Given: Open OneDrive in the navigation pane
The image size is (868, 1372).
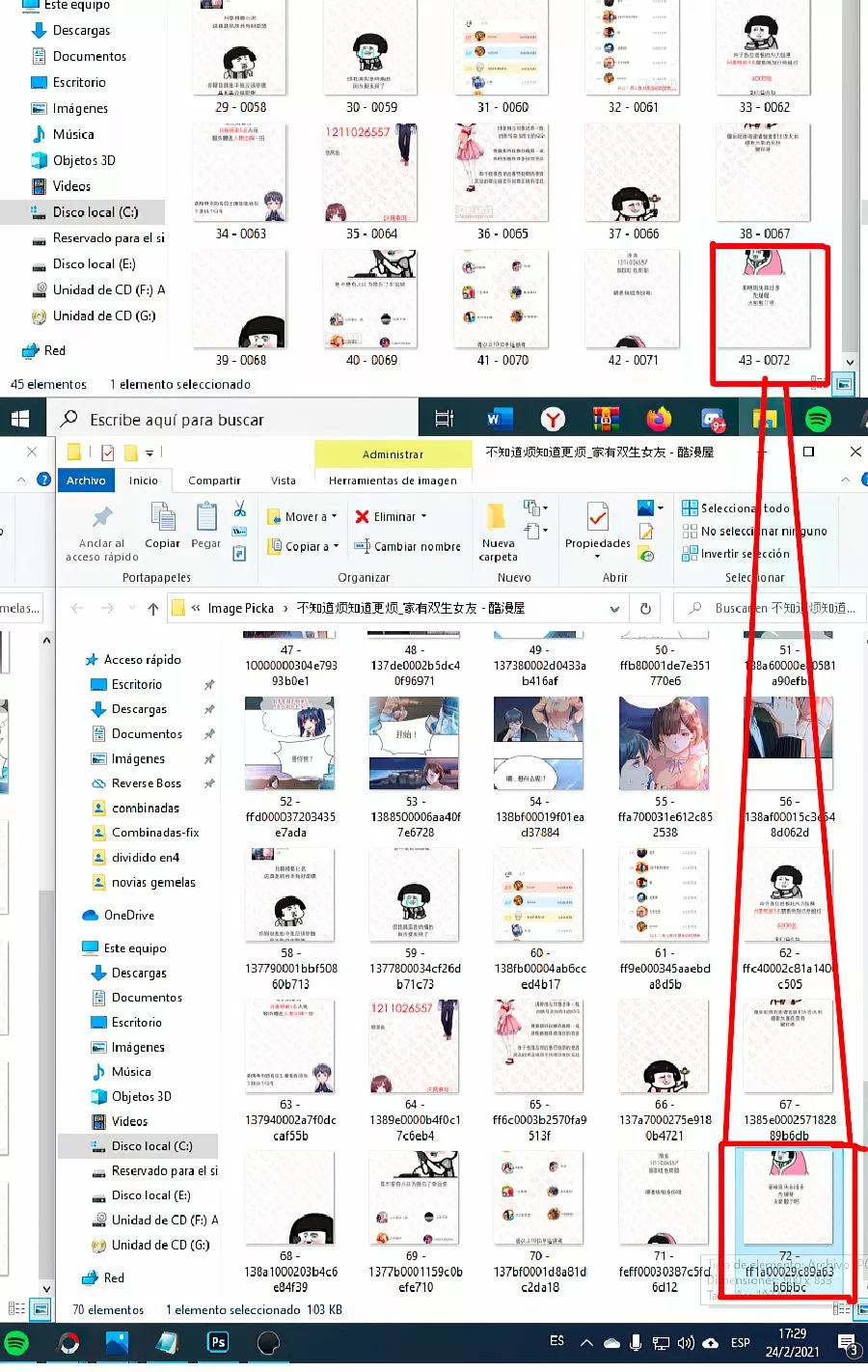Looking at the screenshot, I should pos(128,916).
